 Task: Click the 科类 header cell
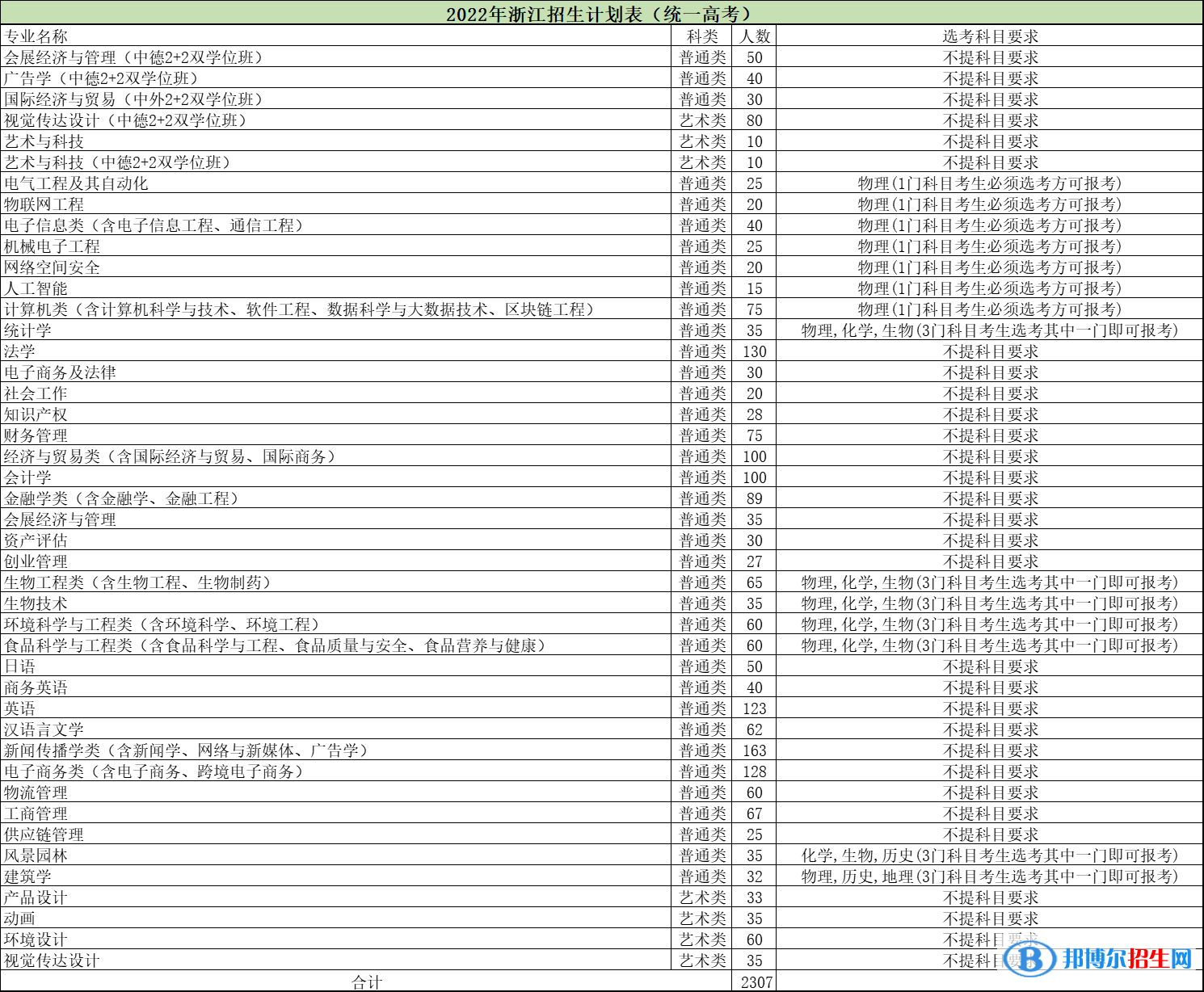(x=702, y=36)
